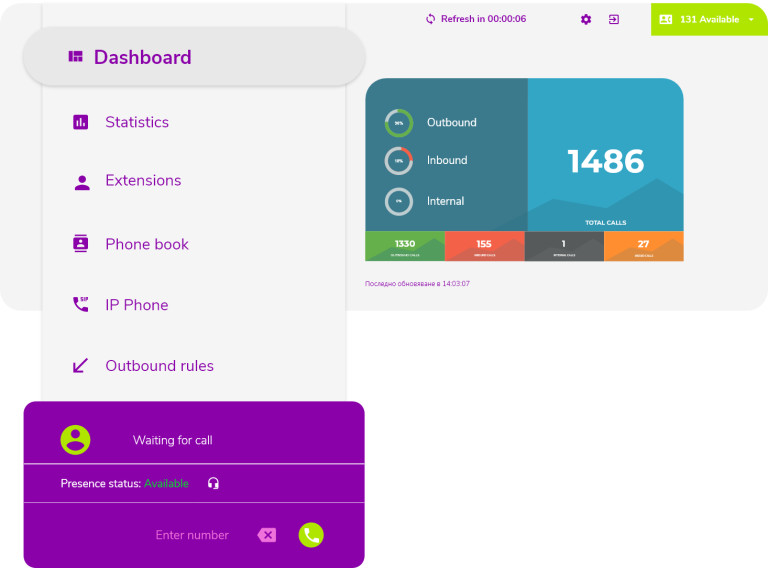Click the backspace delete-digit icon
This screenshot has height=568, width=768.
tap(267, 535)
